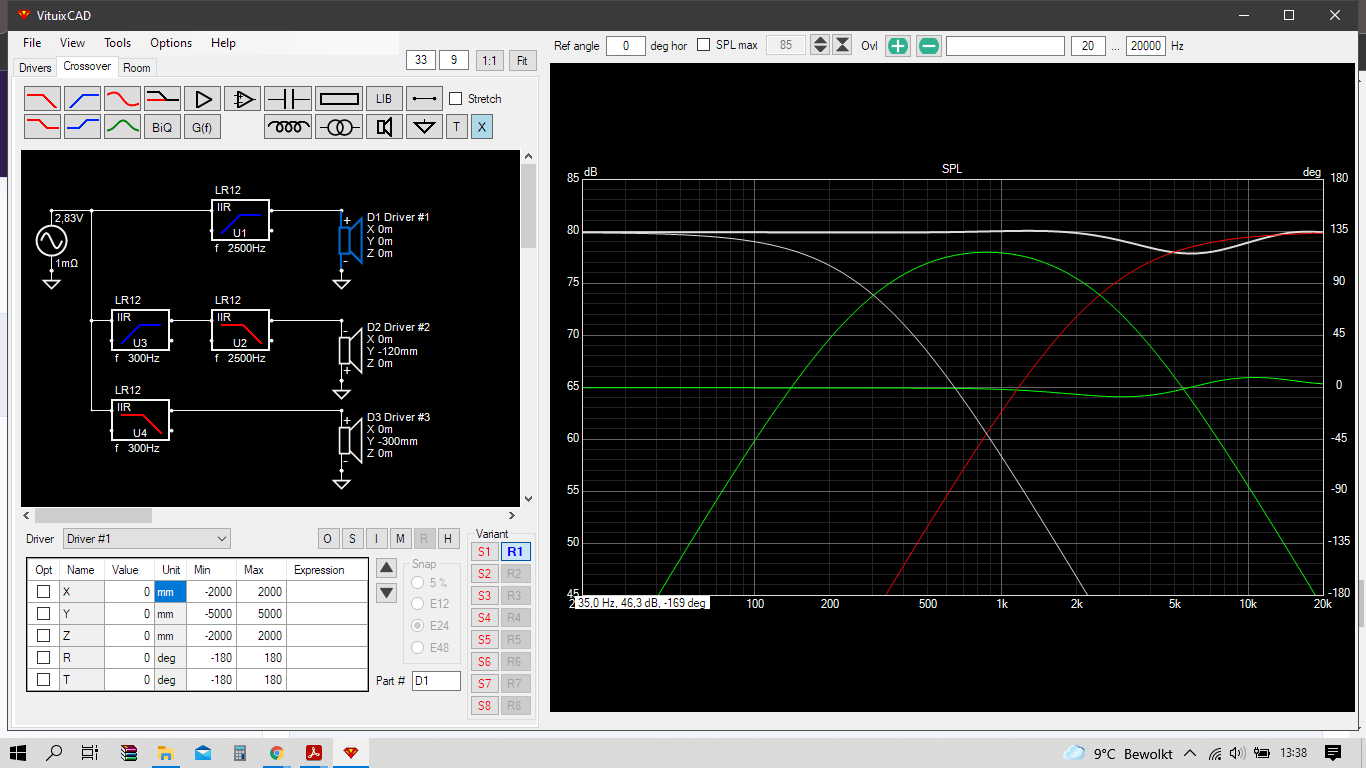
Task: Click the Fit button
Action: pyautogui.click(x=522, y=60)
